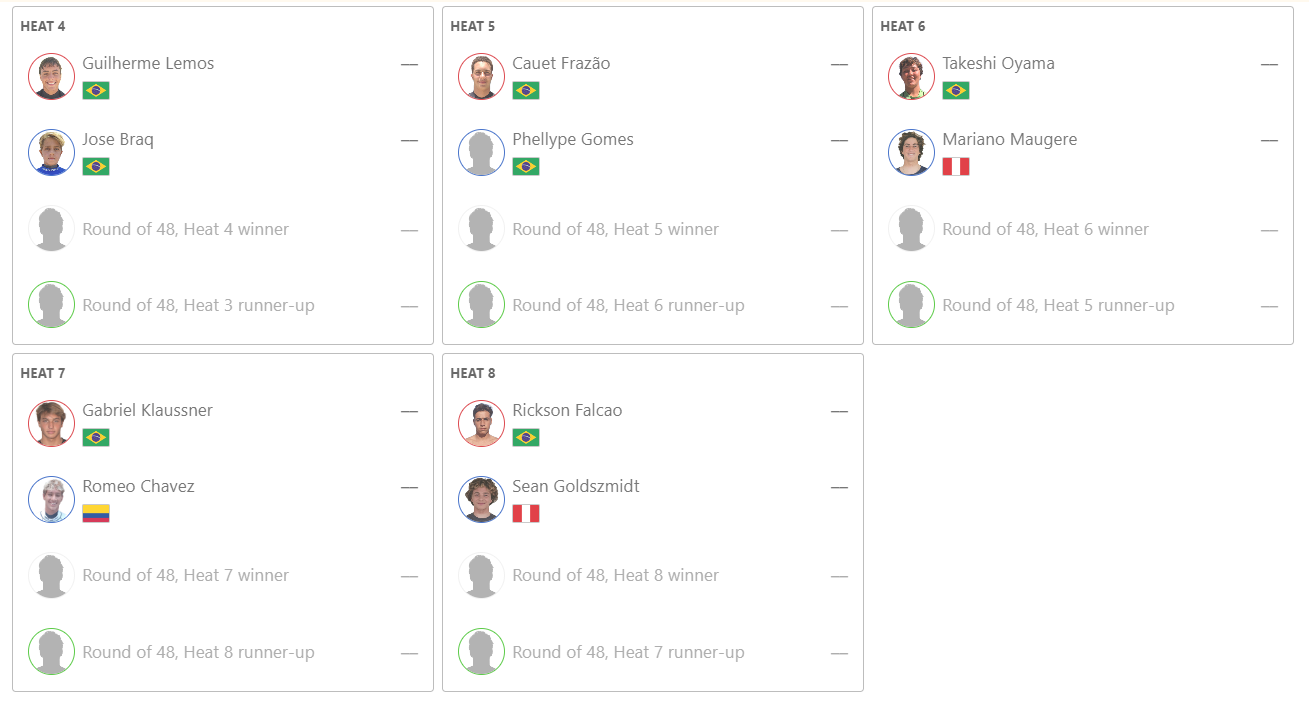Click the Peru flag under Mariano Maugere

[956, 166]
